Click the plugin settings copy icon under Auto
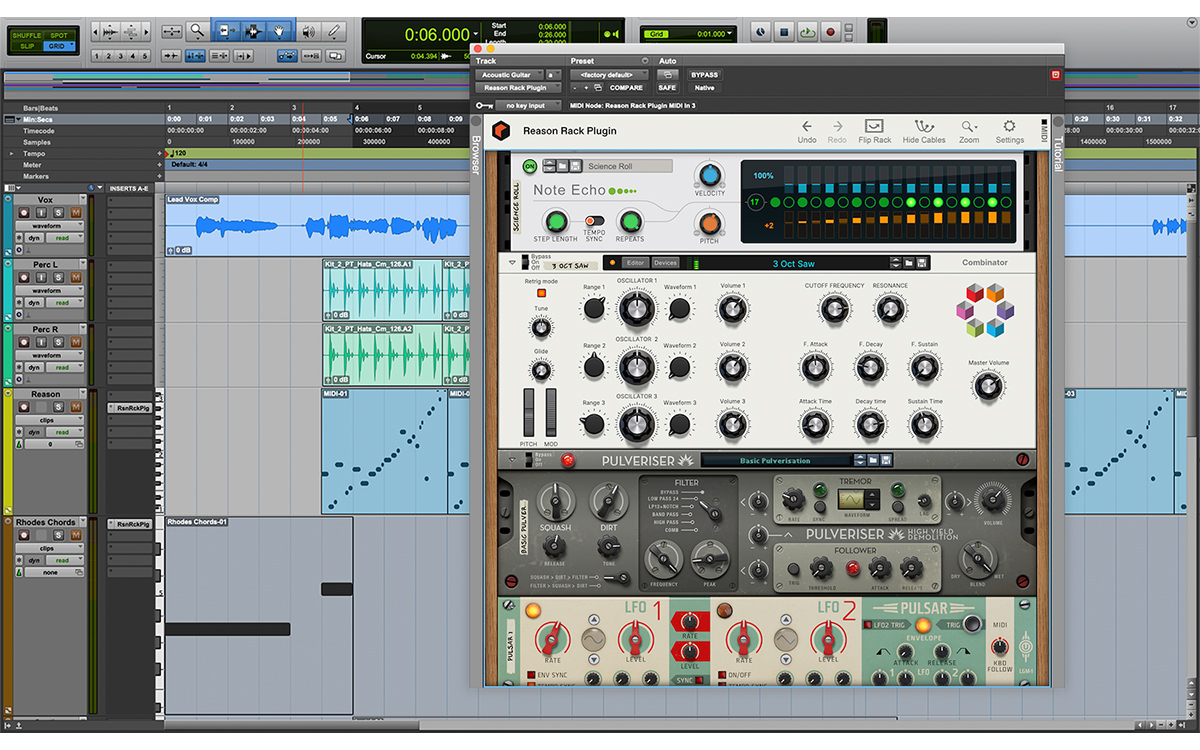1200x750 pixels. tap(669, 75)
